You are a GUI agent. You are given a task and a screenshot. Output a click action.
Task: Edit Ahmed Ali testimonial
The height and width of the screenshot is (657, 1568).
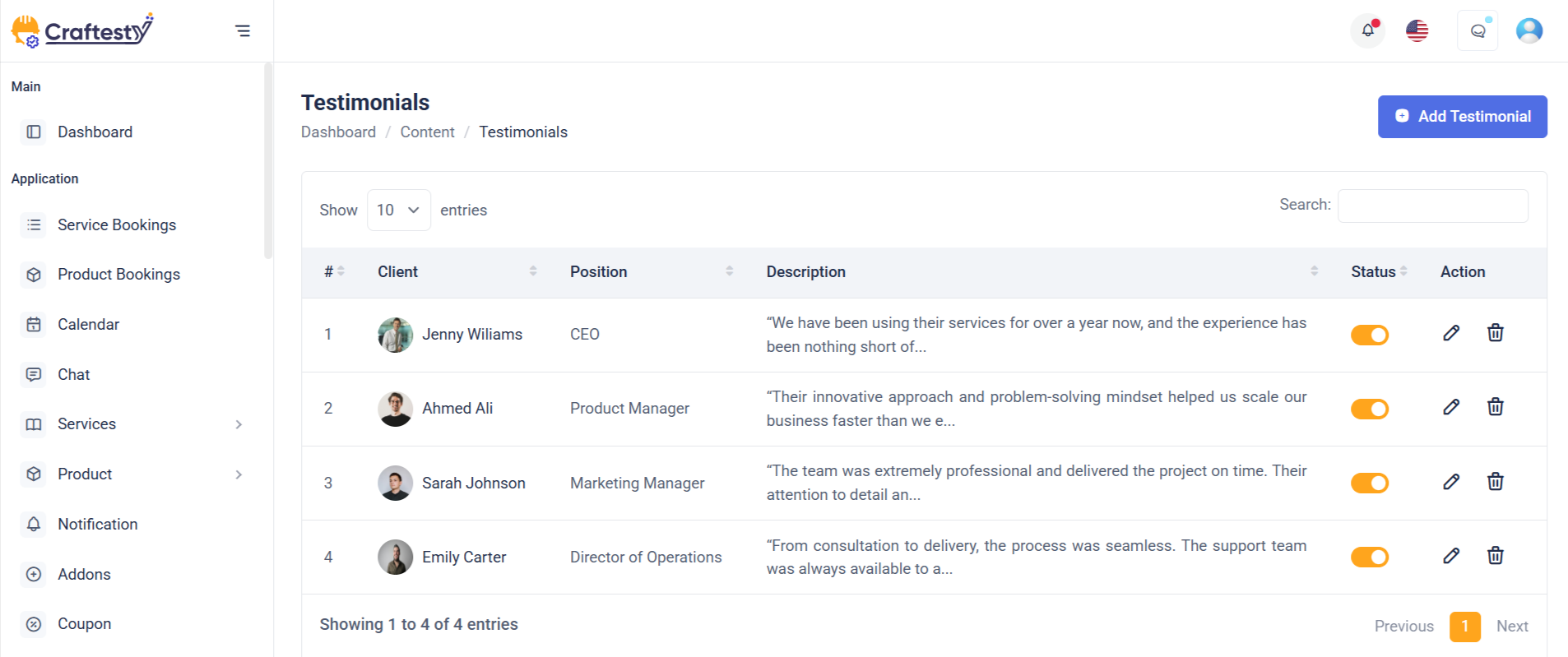(1451, 407)
